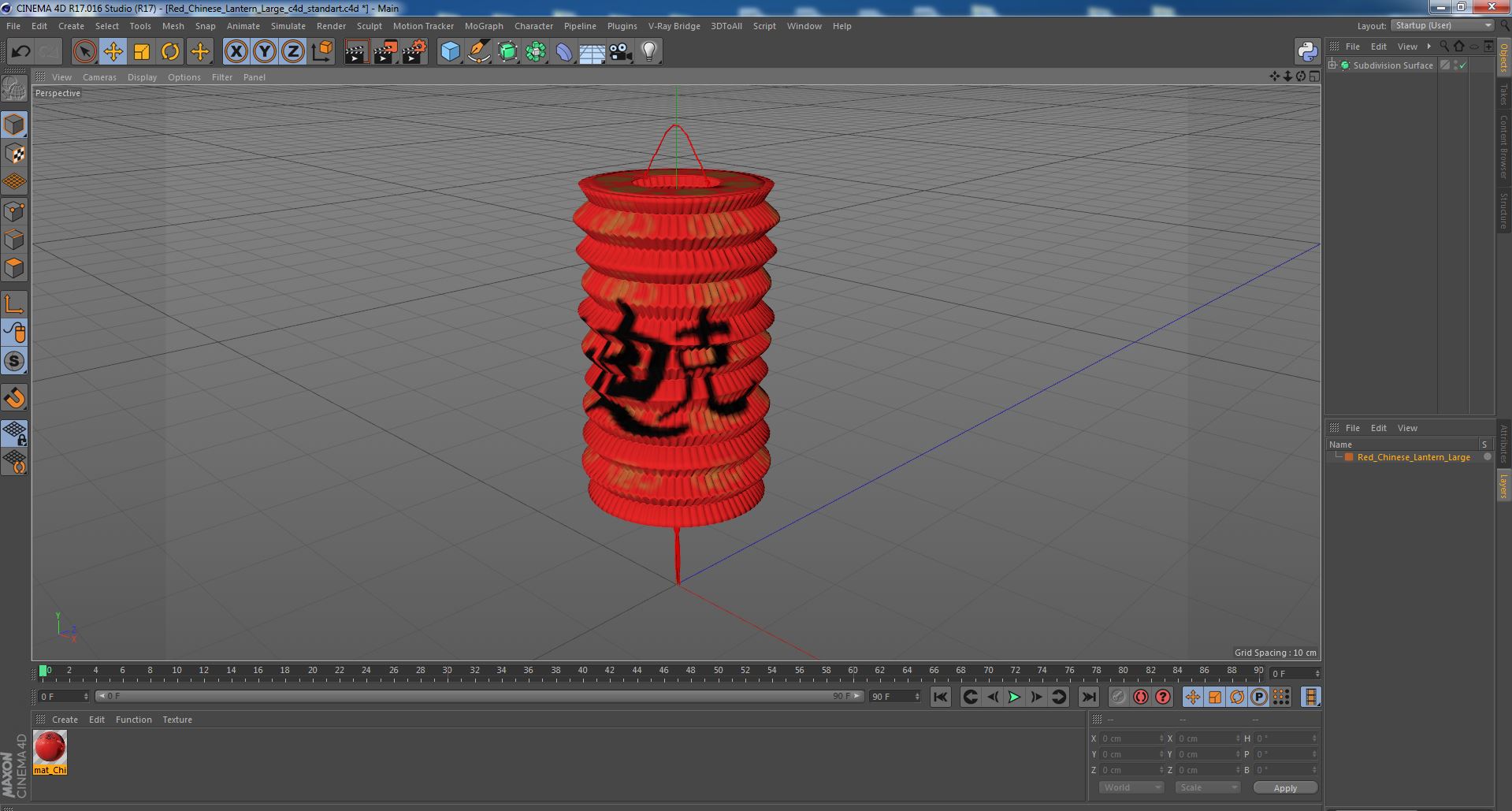Add a bend deformer object
Viewport: 1512px width, 811px height.
[564, 52]
